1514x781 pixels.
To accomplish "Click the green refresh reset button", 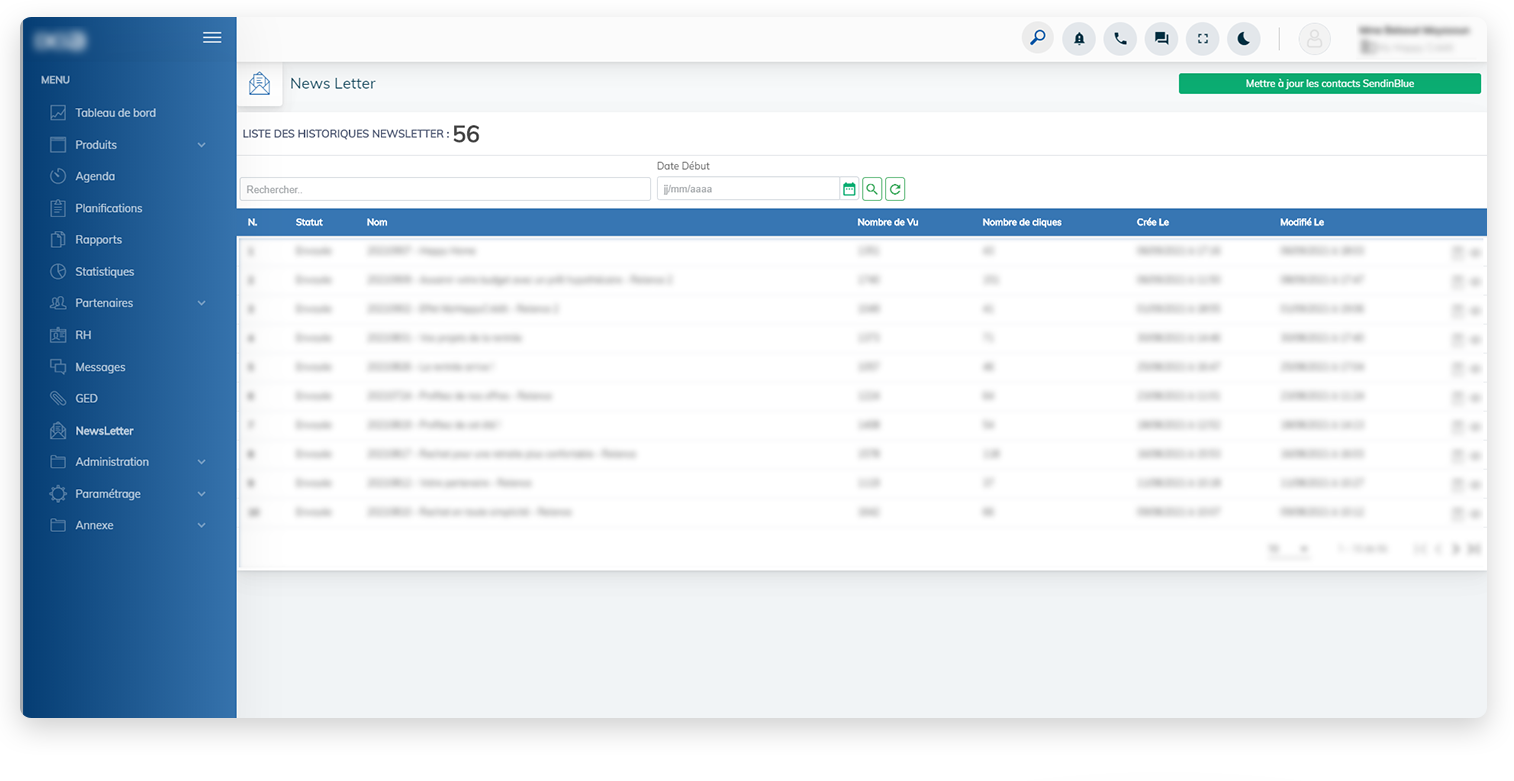I will [x=895, y=189].
